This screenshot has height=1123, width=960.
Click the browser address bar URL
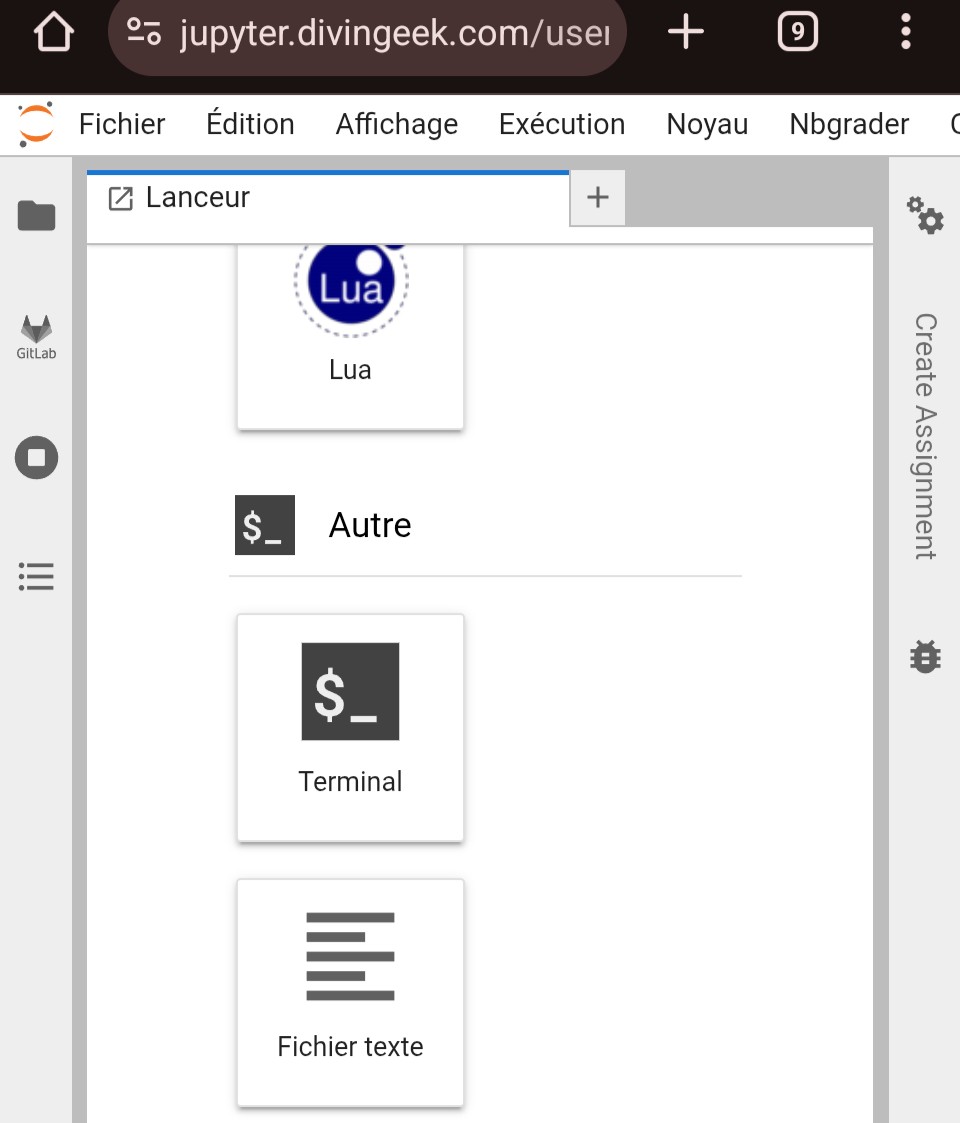point(394,35)
